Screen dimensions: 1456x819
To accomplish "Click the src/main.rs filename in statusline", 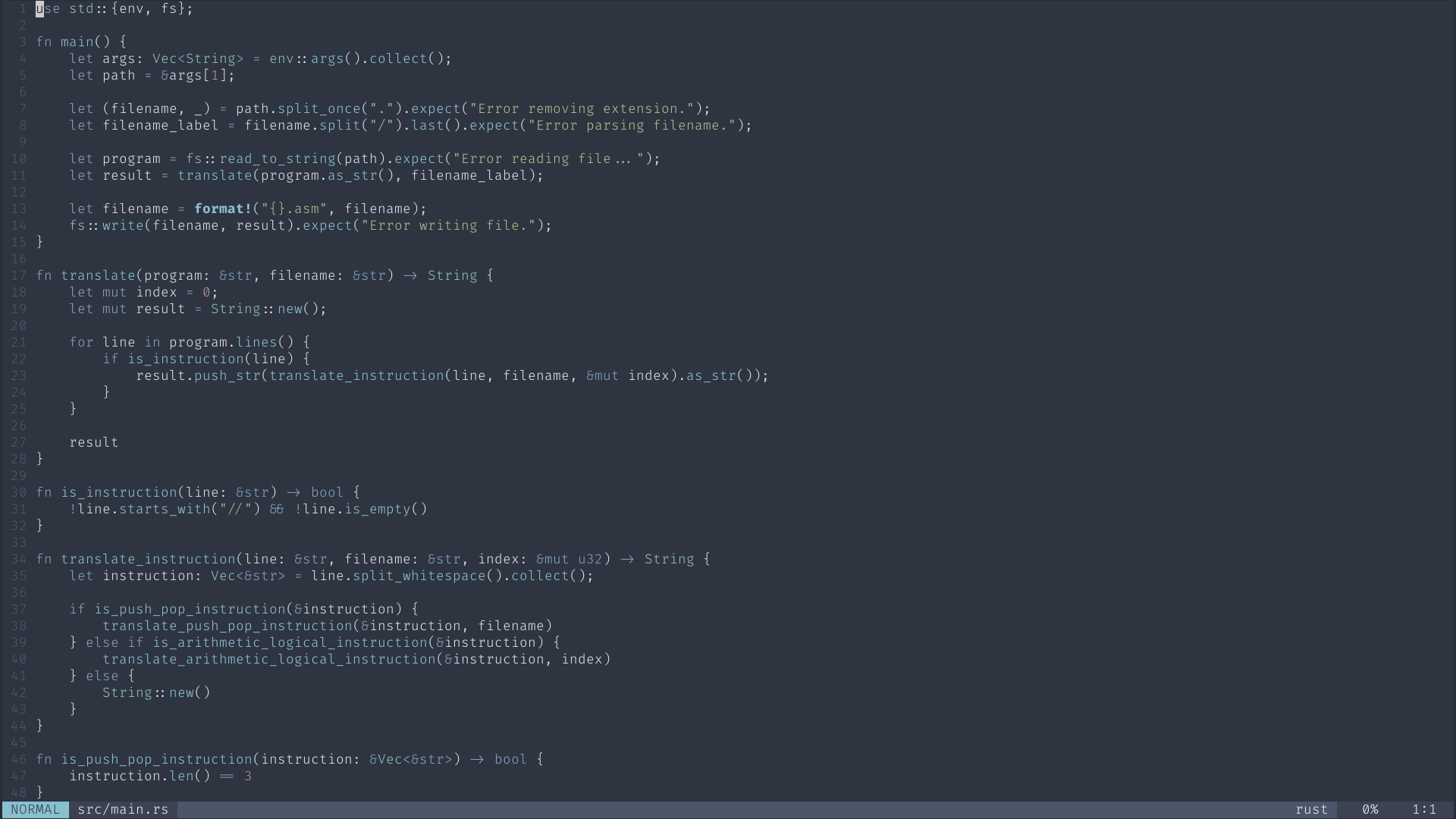I will point(123,809).
